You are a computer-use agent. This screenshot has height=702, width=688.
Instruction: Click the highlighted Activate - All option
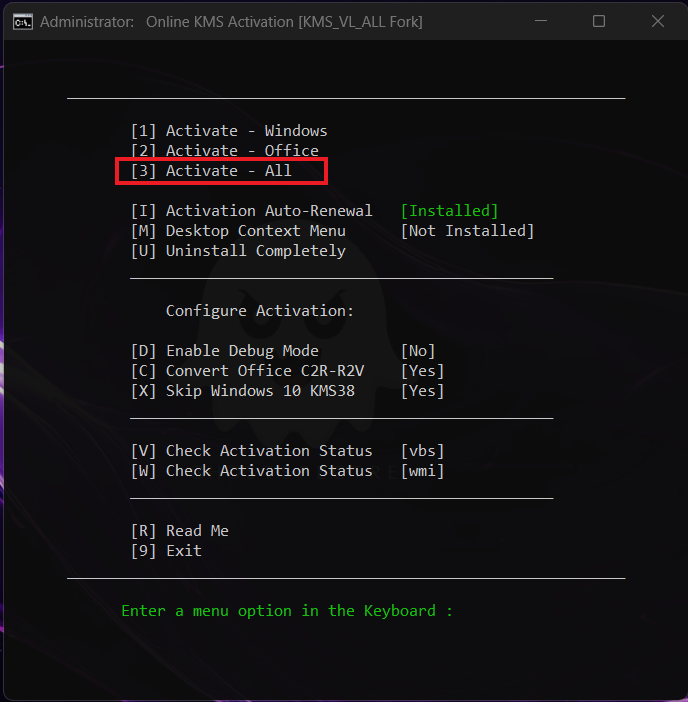point(221,171)
